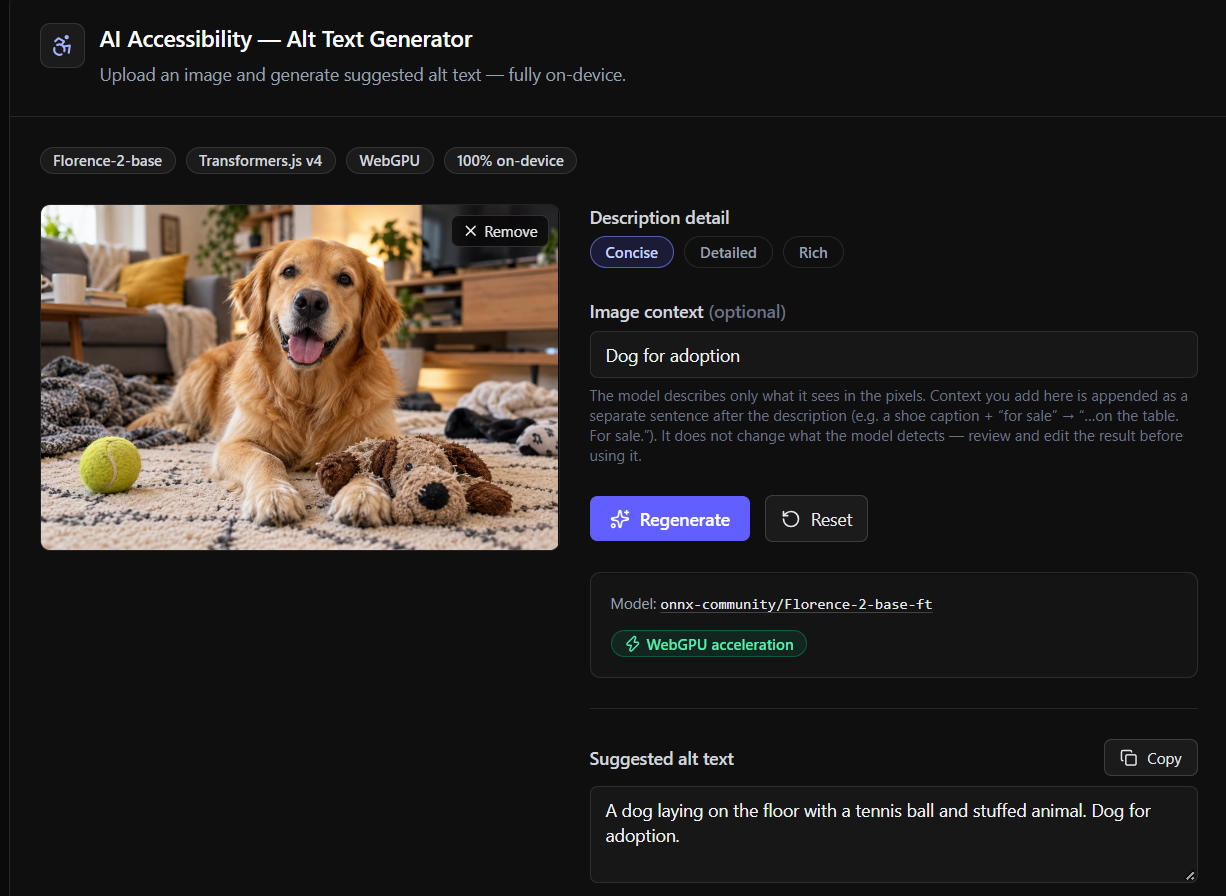Click the circular arrow Reset icon
Viewport: 1226px width, 896px height.
coord(791,519)
